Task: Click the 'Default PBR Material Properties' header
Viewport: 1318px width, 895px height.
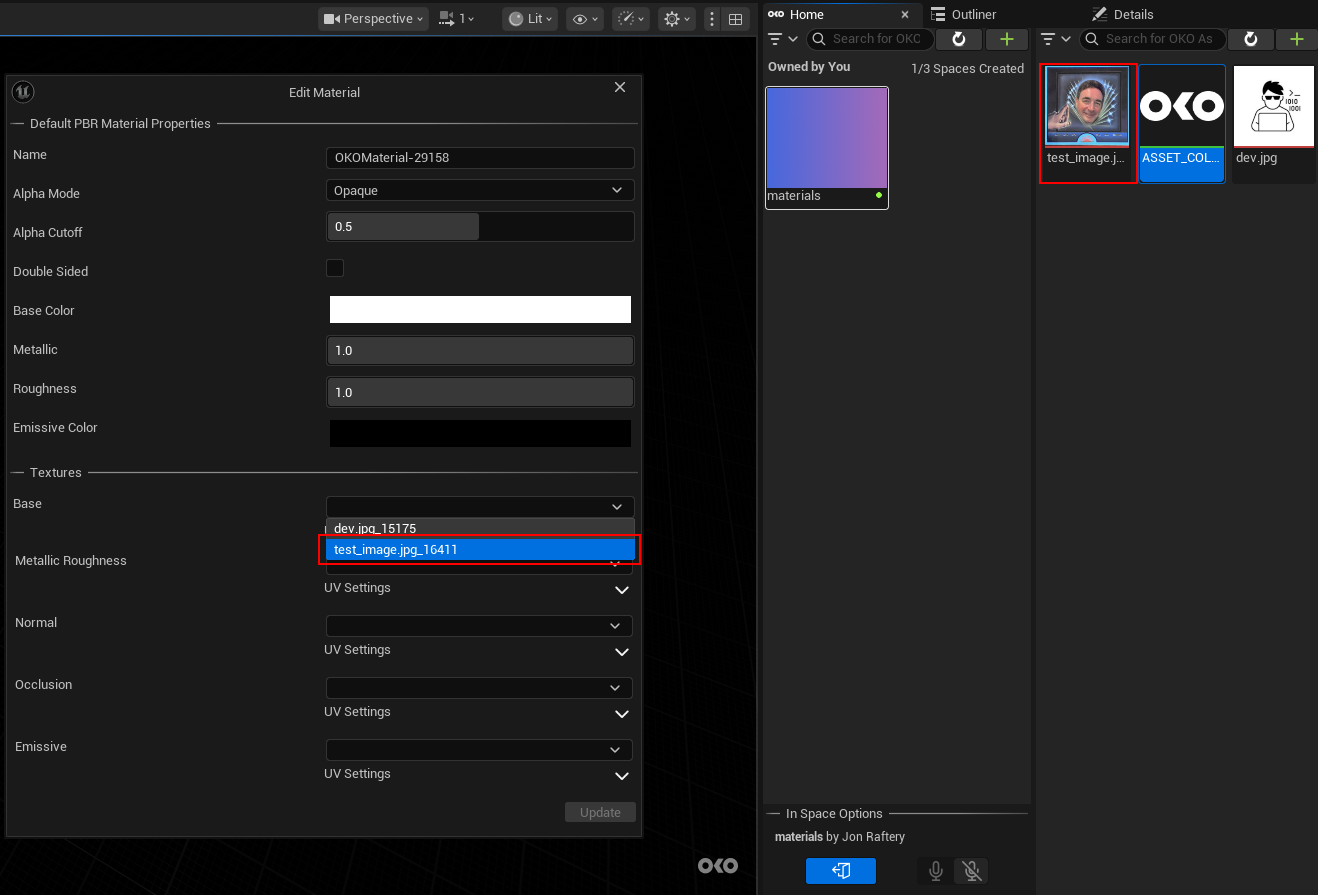Action: click(120, 123)
